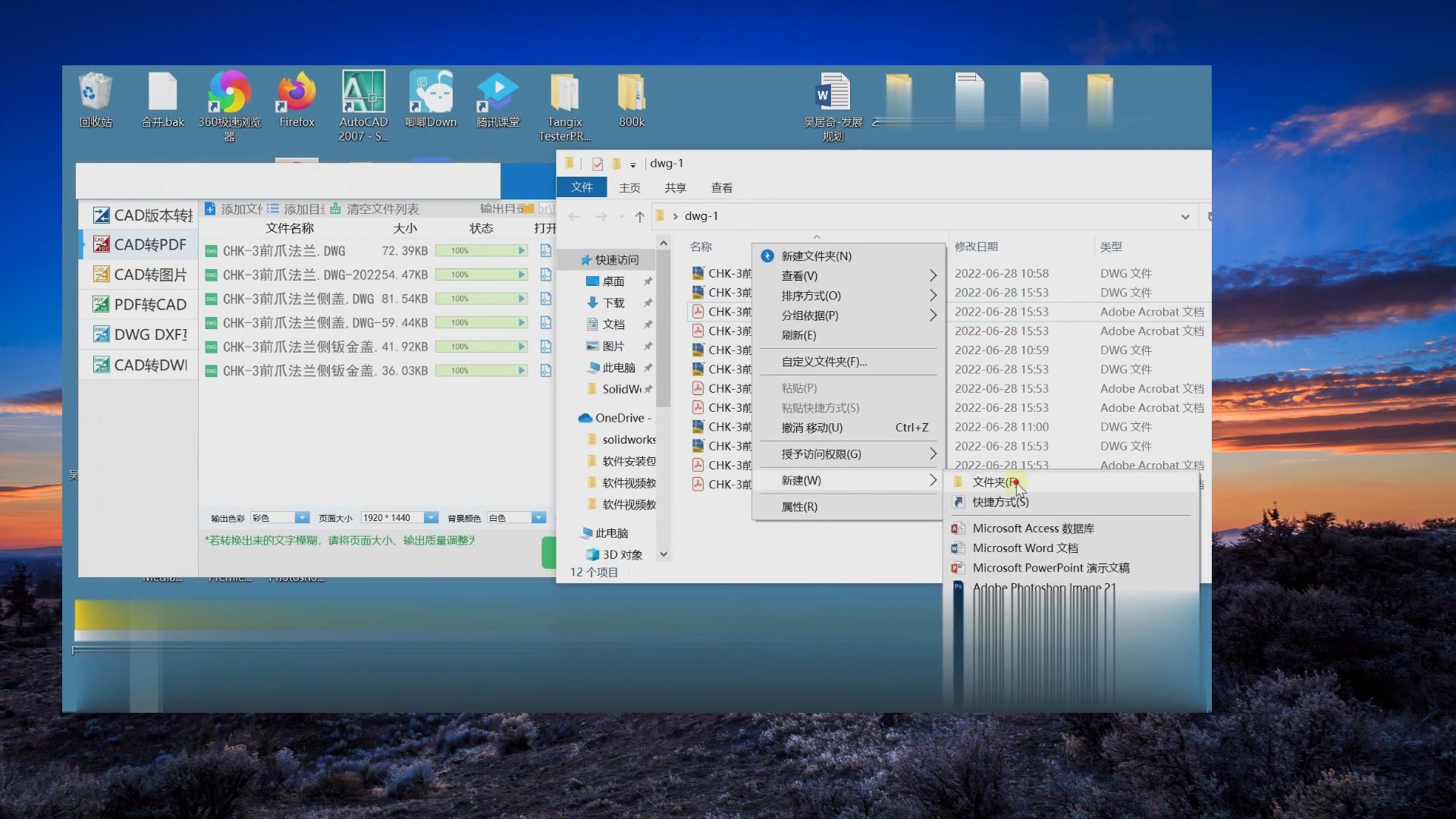Open the 输出色彩 dropdown
1456x819 pixels.
302,518
